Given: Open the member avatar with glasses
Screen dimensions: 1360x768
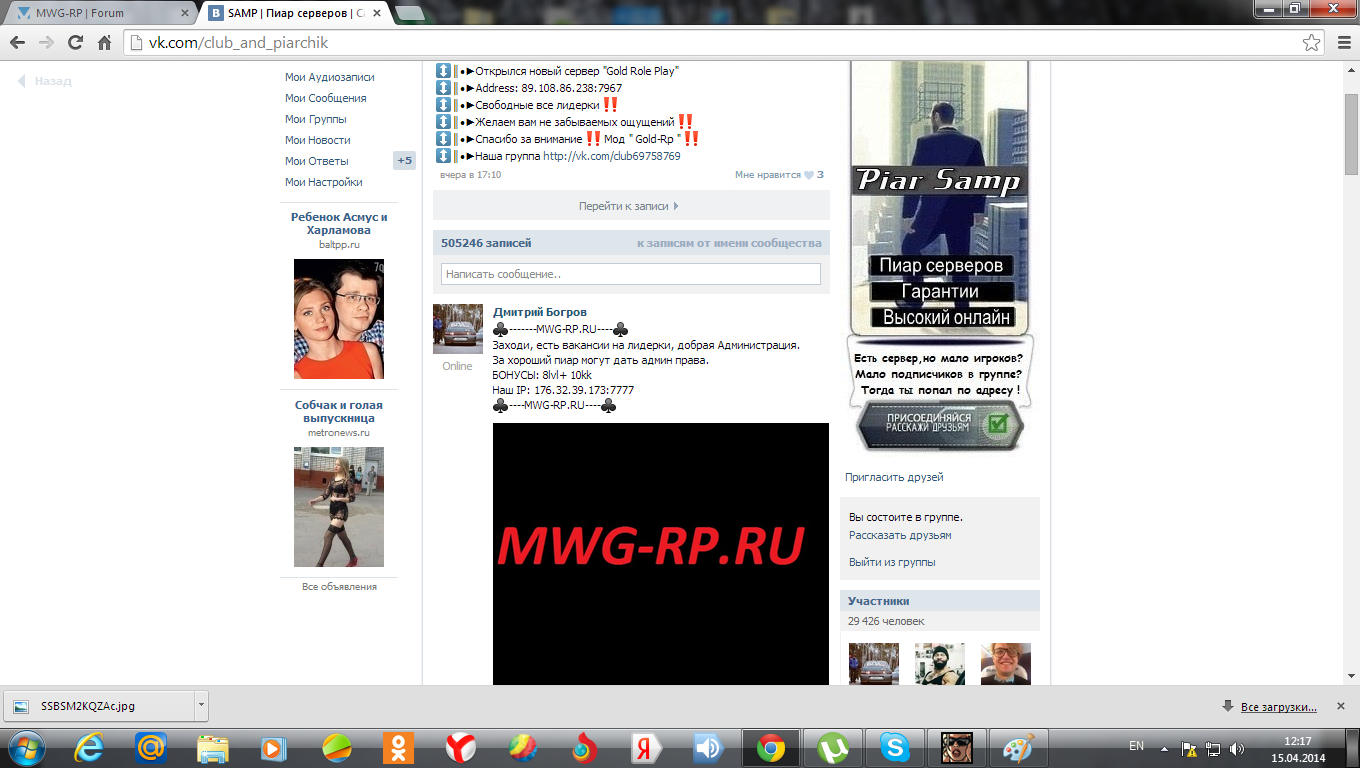Looking at the screenshot, I should pyautogui.click(x=1005, y=664).
